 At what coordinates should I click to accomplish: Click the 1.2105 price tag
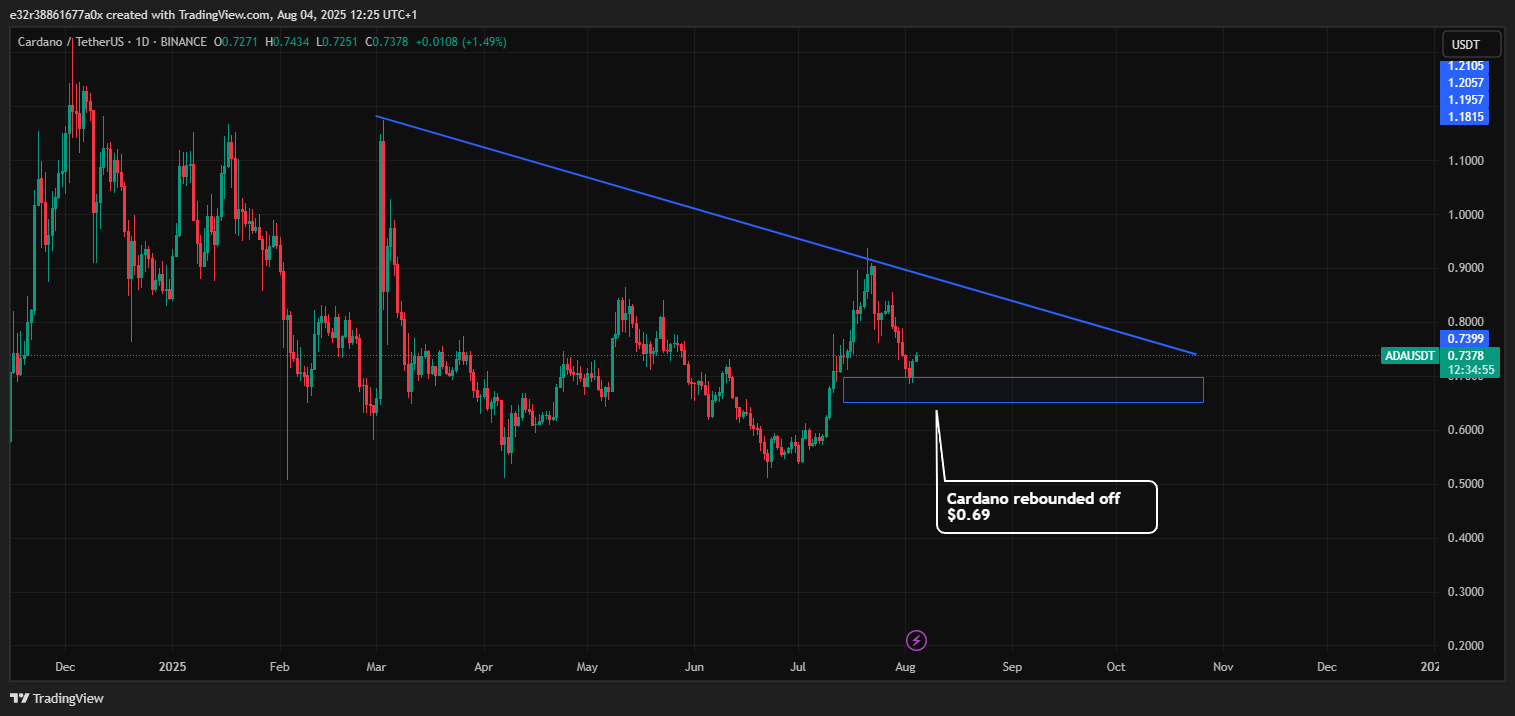[x=1464, y=66]
